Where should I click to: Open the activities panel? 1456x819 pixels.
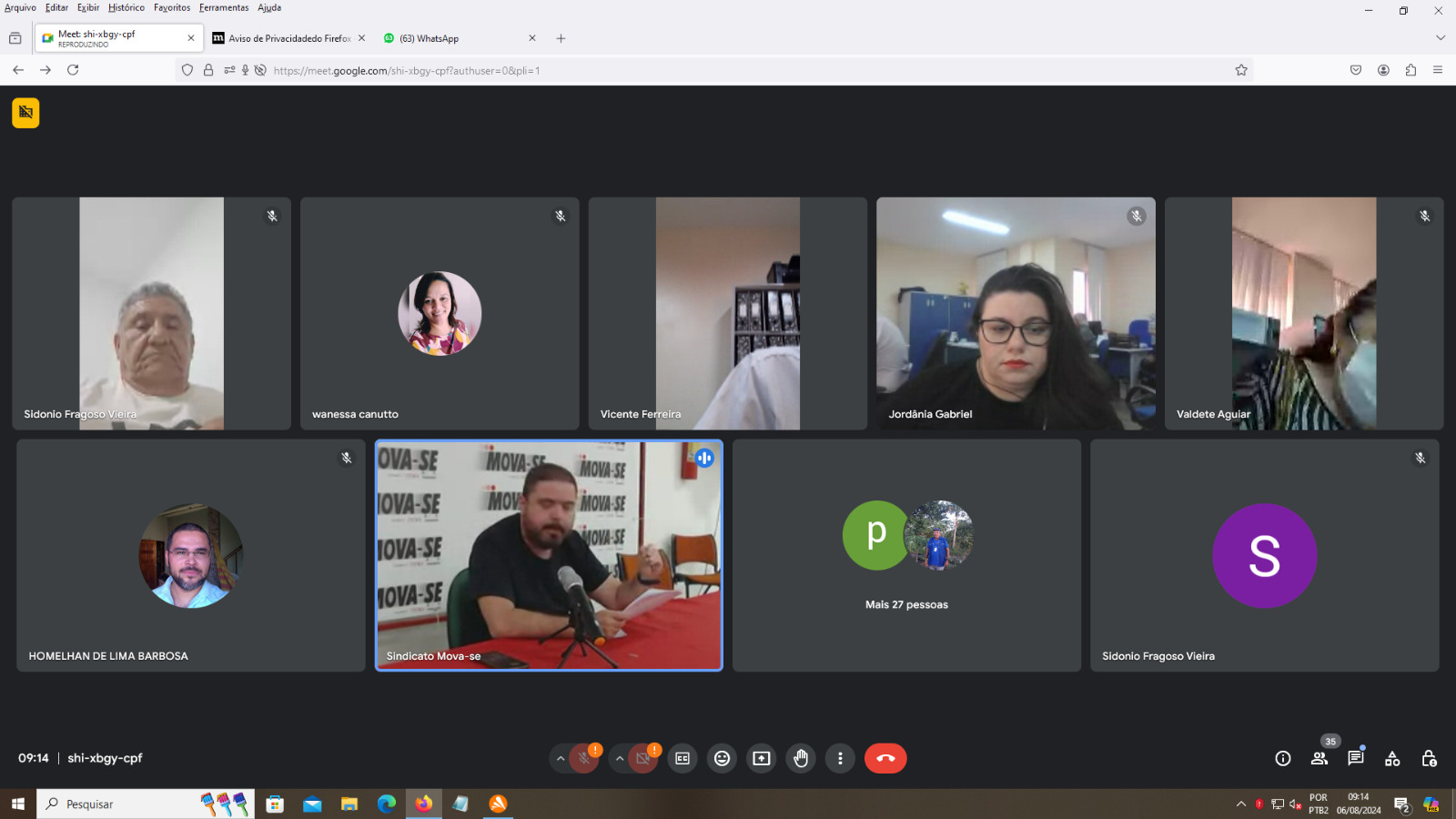click(x=1392, y=758)
